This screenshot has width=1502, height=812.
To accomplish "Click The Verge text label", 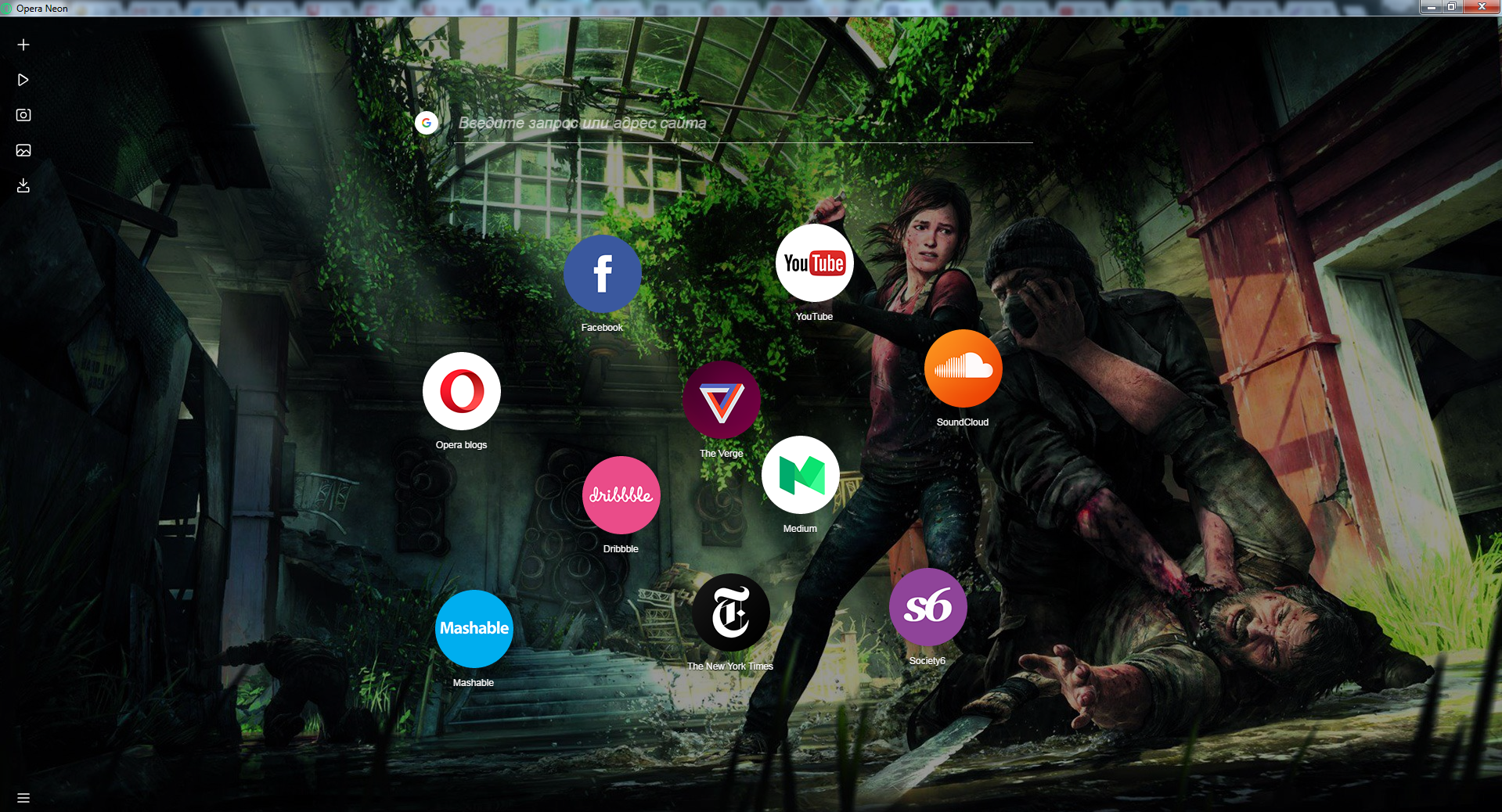I will (x=722, y=454).
